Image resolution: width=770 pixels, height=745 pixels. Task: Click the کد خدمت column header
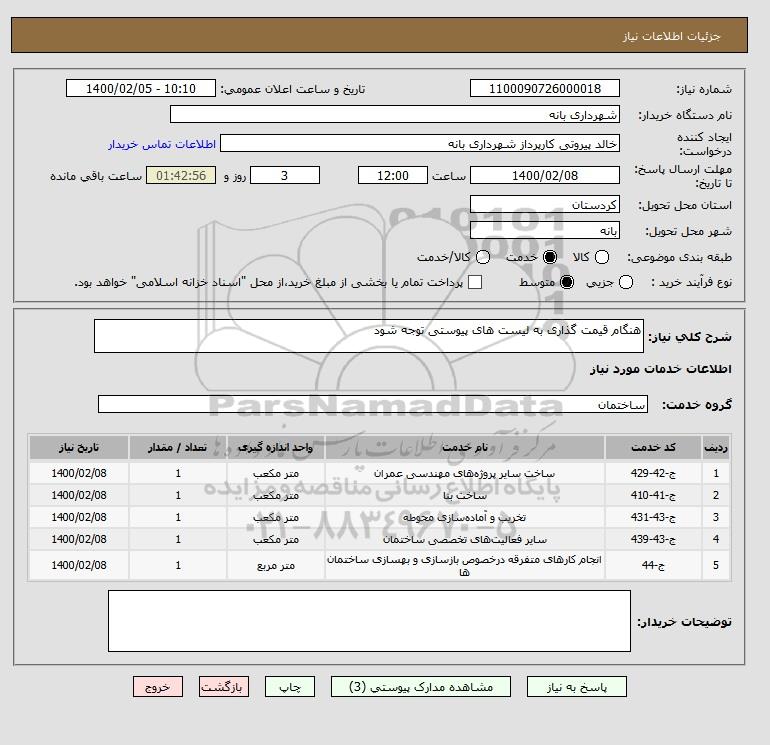click(x=653, y=447)
